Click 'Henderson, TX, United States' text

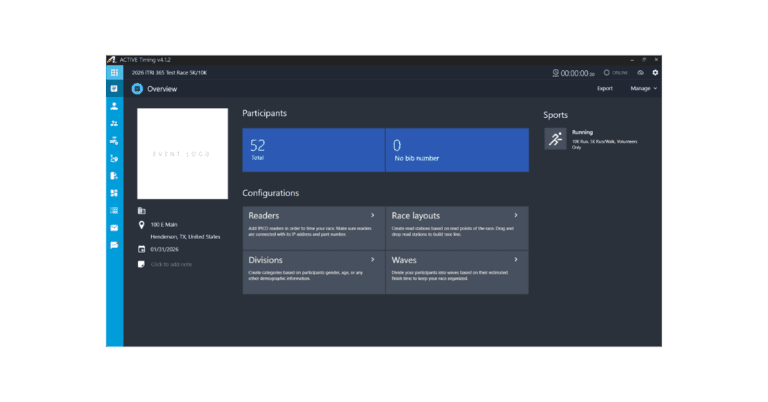pos(185,236)
